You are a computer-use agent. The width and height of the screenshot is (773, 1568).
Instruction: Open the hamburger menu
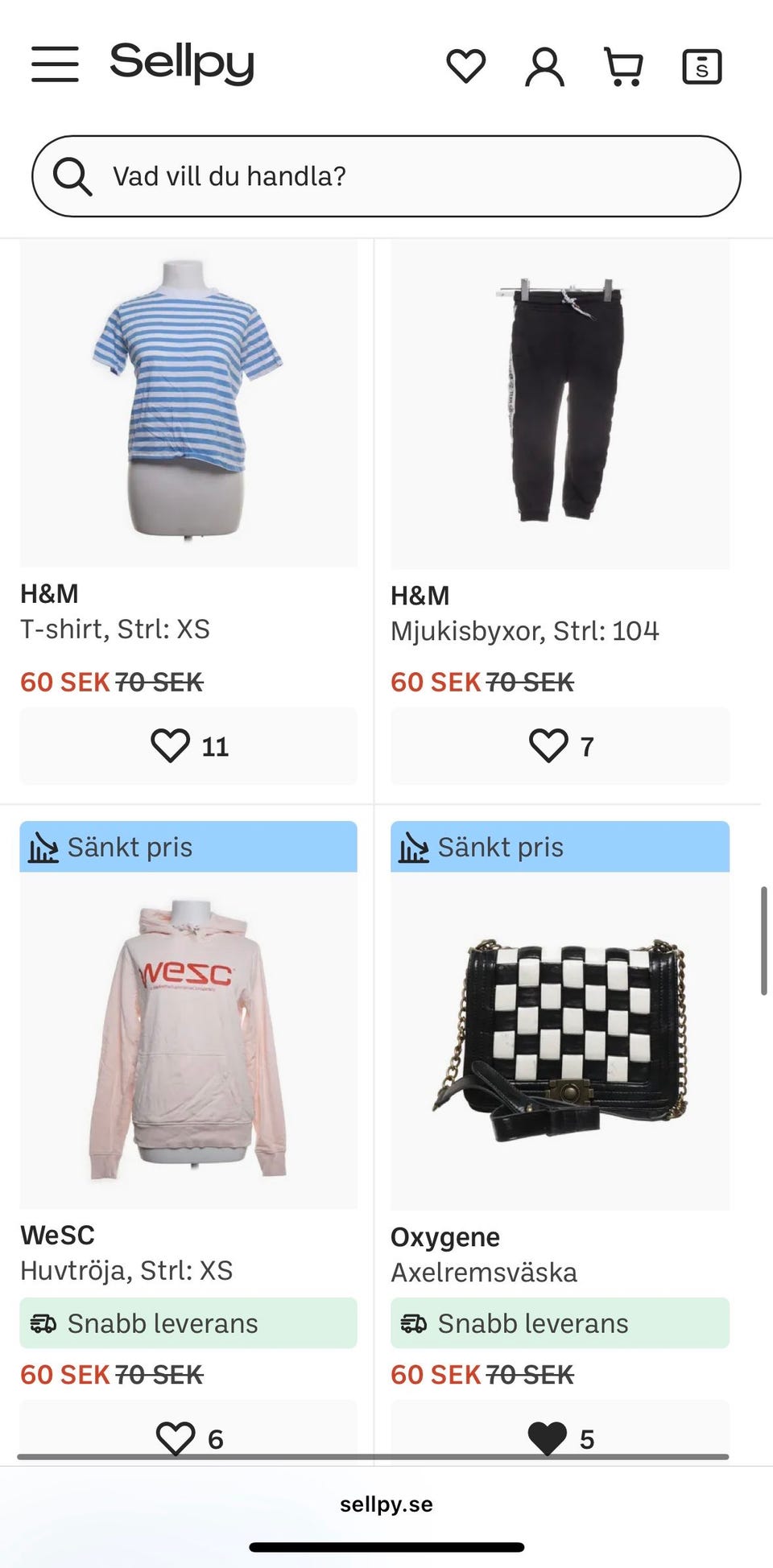[55, 64]
